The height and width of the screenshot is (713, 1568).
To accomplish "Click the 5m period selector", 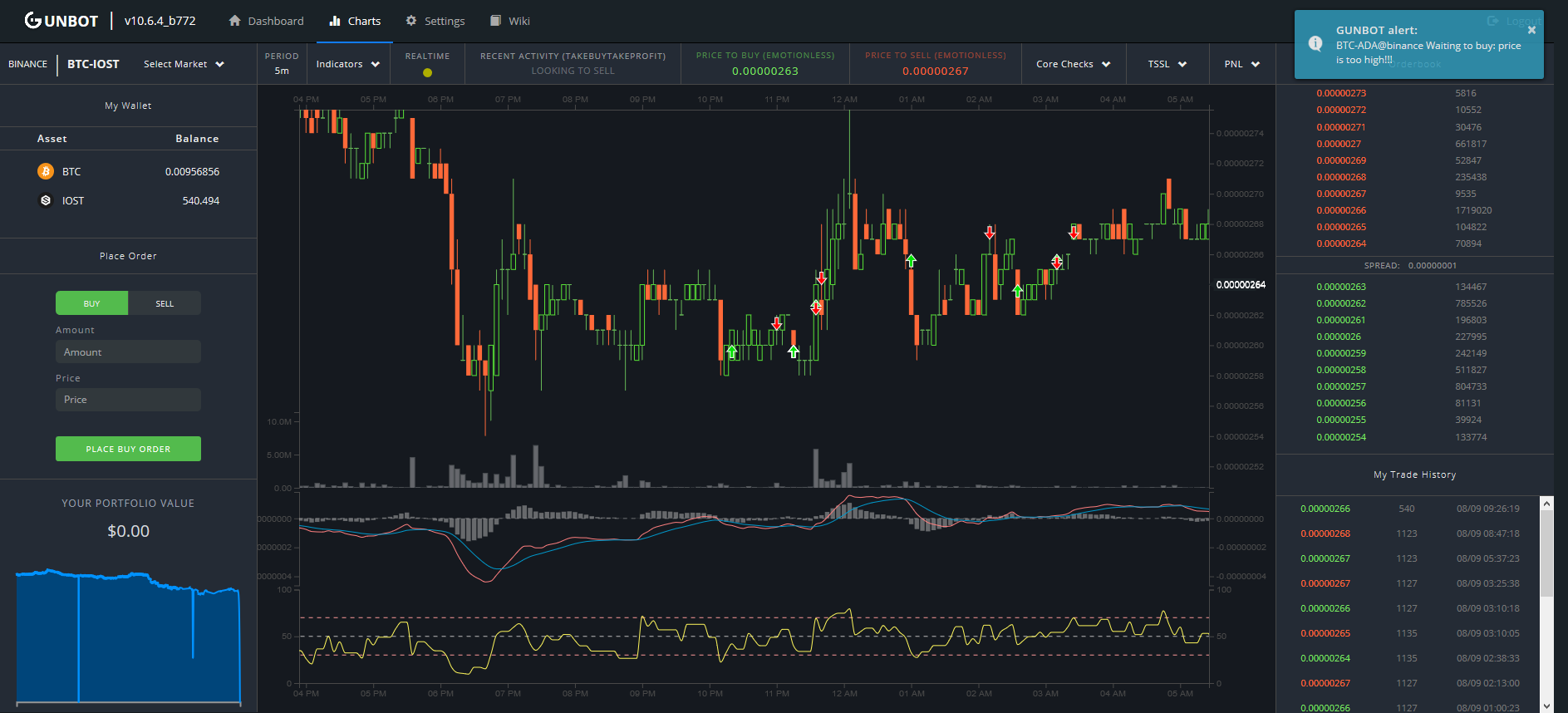I will coord(282,71).
